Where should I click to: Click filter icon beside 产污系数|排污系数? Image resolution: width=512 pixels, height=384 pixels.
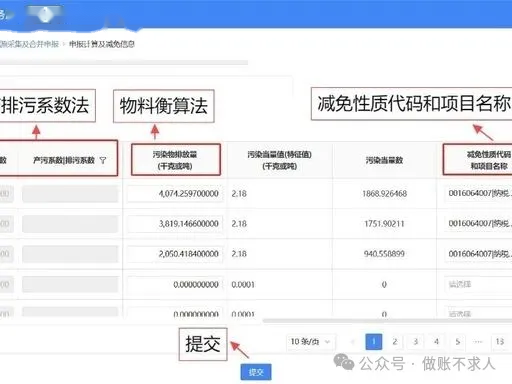tap(103, 160)
